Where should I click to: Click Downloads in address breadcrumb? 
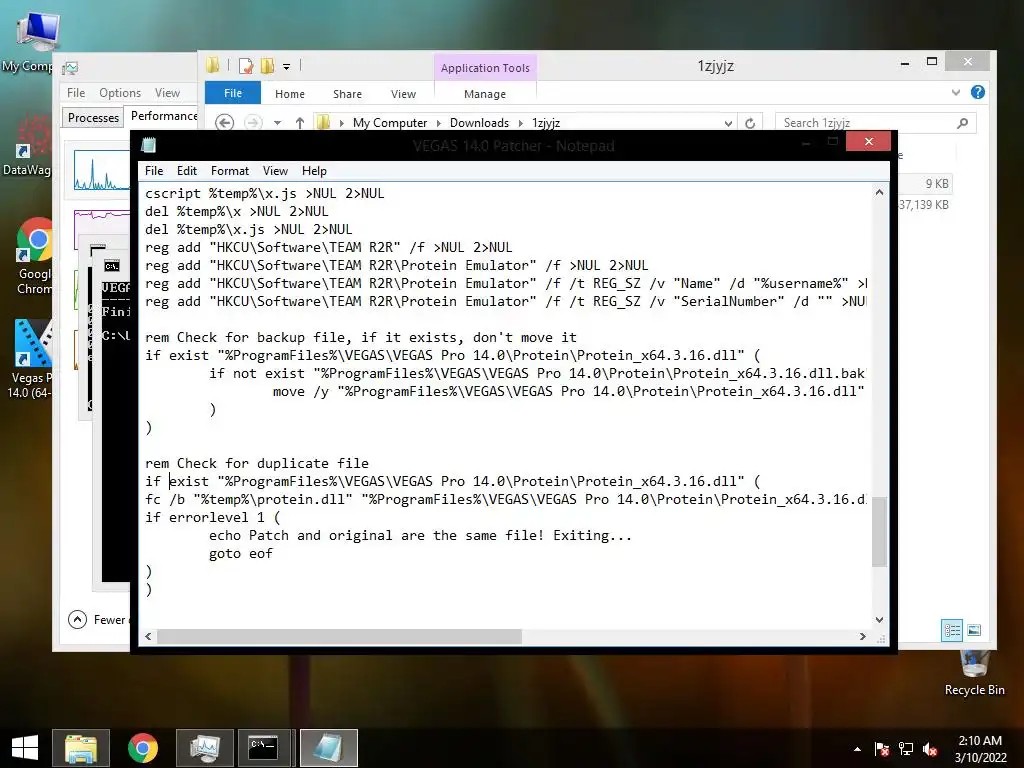479,123
